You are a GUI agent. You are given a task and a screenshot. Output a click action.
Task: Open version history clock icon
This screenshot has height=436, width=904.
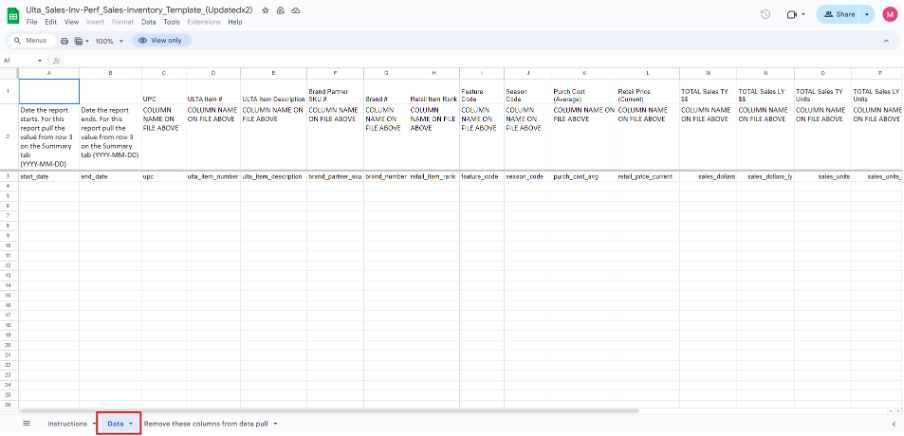(x=765, y=14)
